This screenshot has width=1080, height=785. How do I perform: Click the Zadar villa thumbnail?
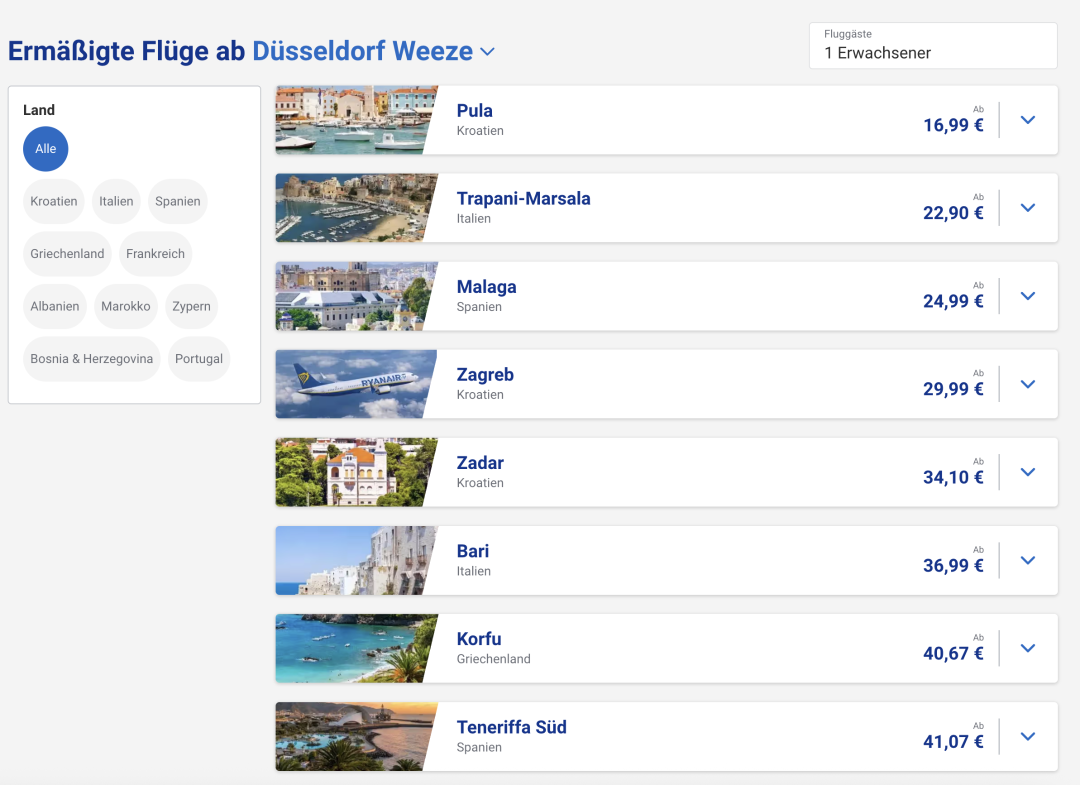tap(356, 472)
